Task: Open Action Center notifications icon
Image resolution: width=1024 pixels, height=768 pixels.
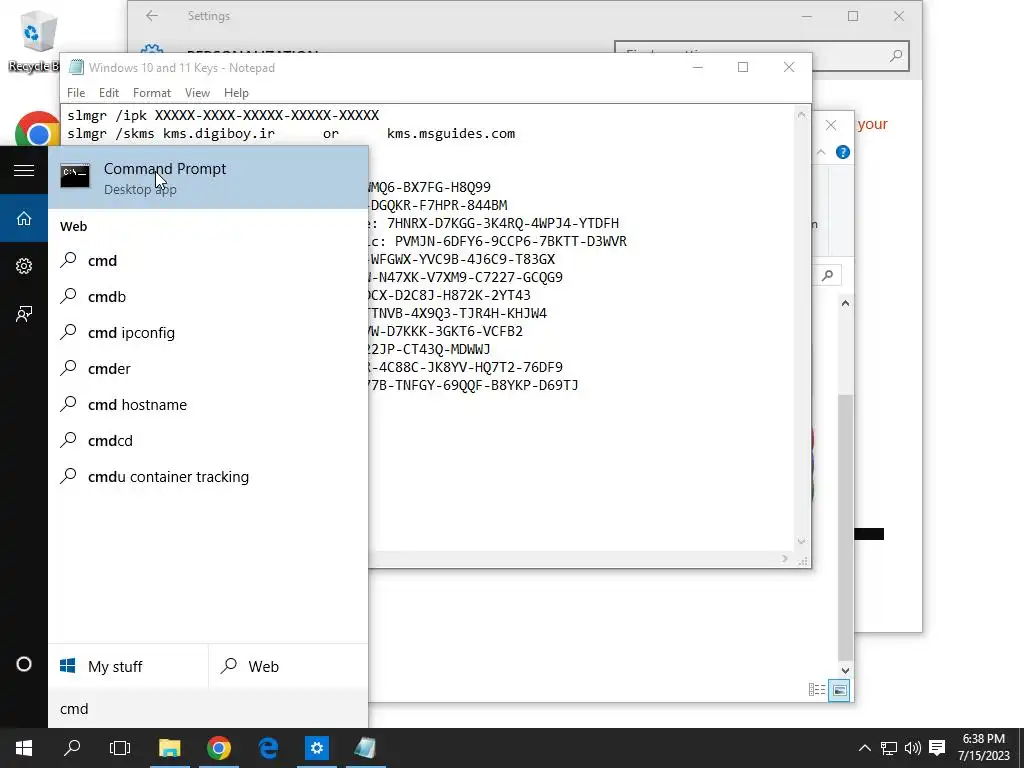Action: click(937, 748)
